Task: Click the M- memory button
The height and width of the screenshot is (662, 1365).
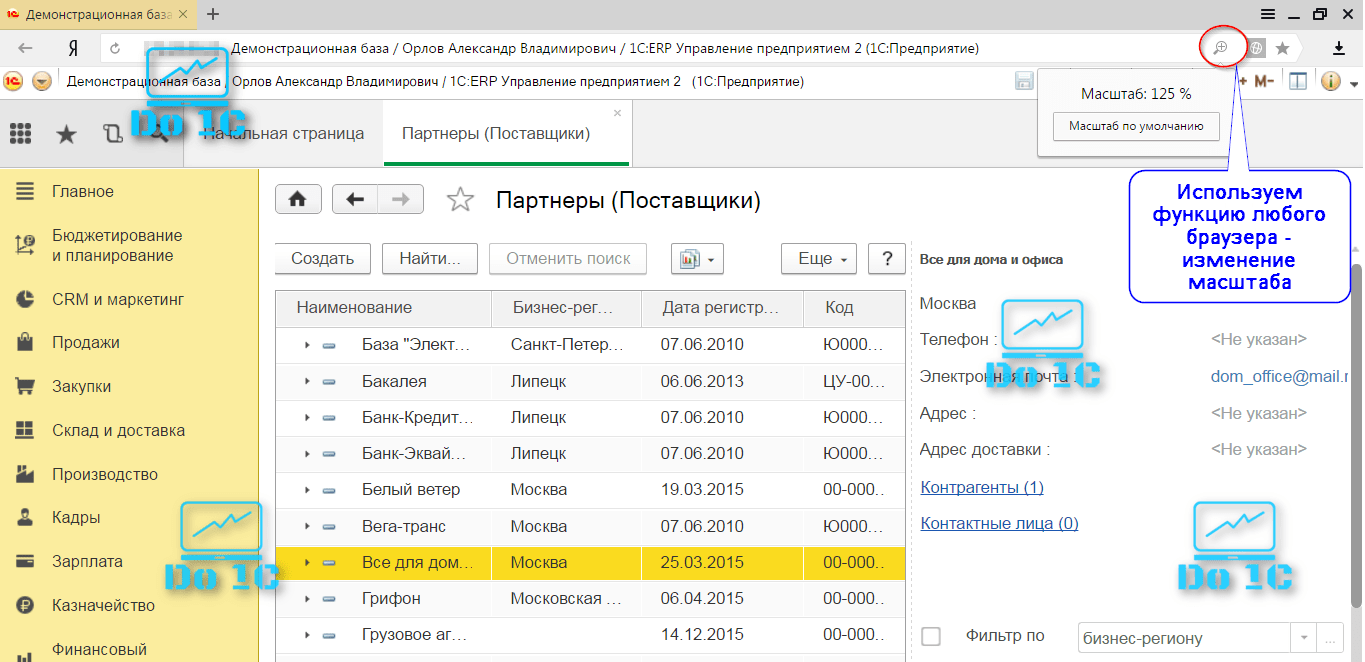Action: [x=1264, y=81]
